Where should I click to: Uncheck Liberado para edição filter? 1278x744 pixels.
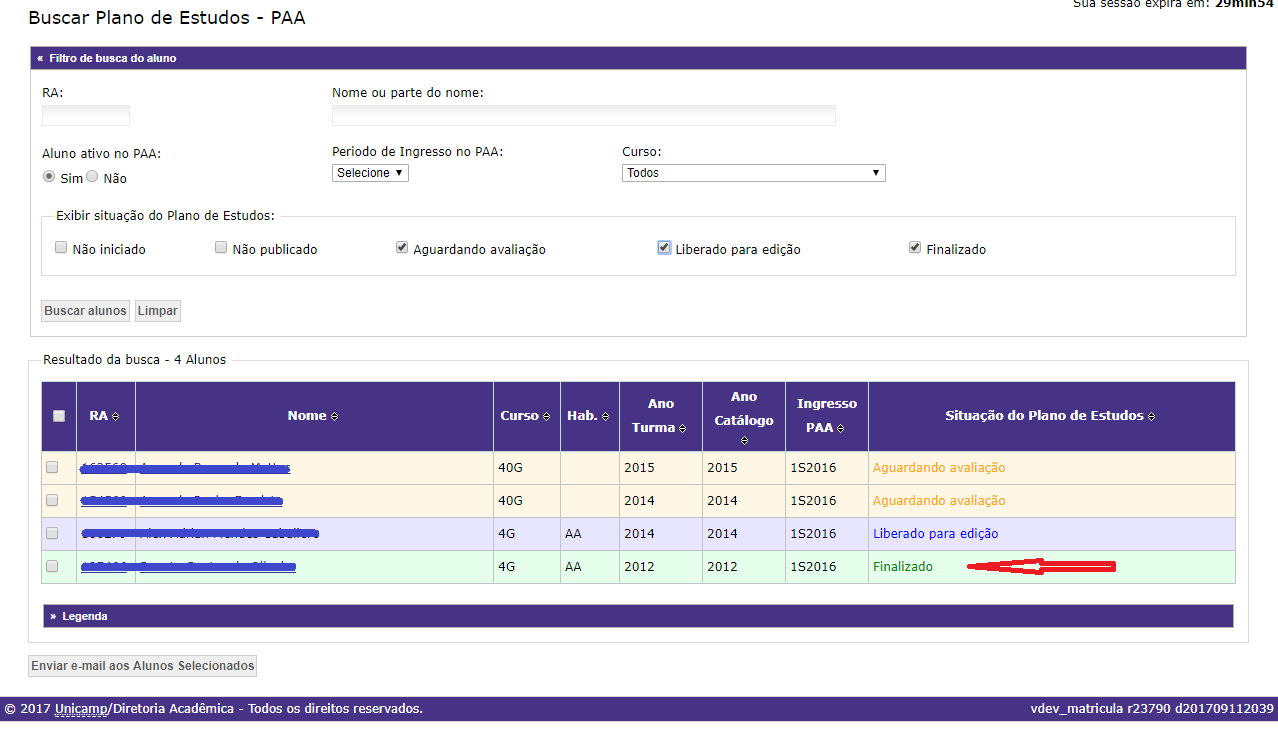point(664,248)
